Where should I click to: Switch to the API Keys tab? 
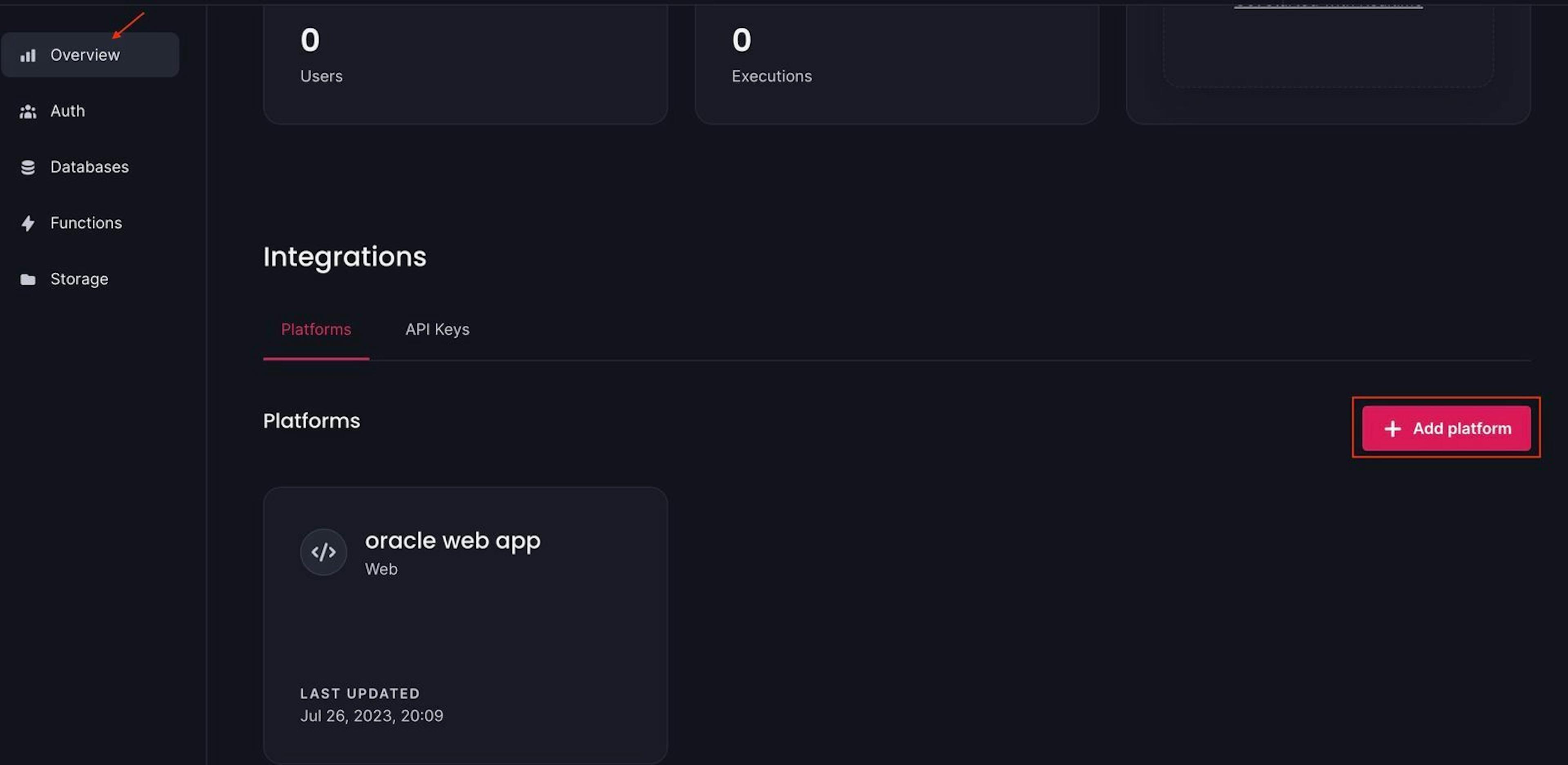[x=437, y=329]
